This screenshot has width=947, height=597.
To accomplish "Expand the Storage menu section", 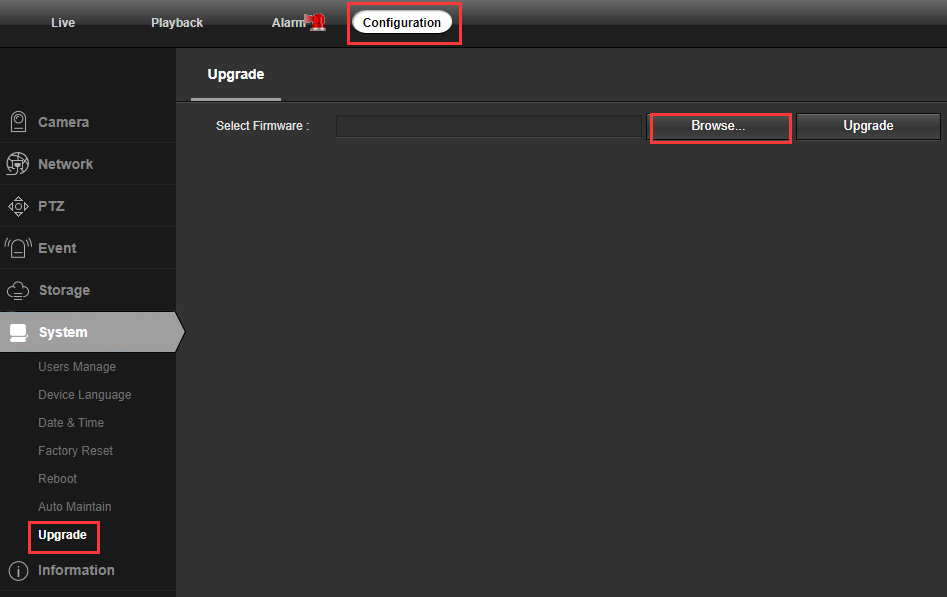I will coord(88,290).
